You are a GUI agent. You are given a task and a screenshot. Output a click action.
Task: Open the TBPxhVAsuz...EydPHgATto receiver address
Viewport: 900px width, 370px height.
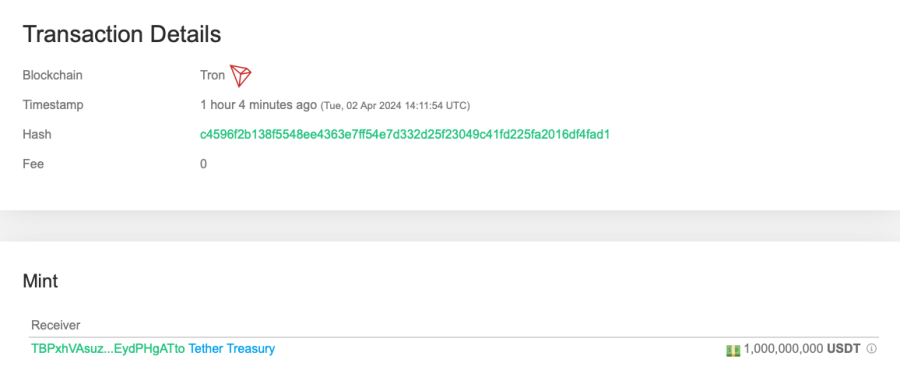coord(108,349)
